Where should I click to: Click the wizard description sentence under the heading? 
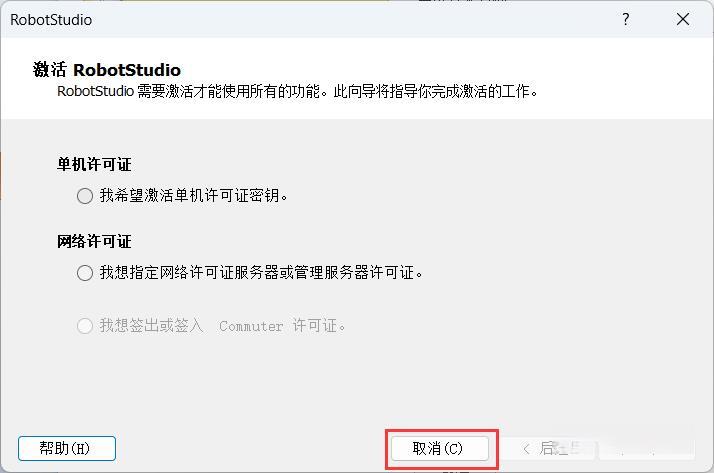297,91
